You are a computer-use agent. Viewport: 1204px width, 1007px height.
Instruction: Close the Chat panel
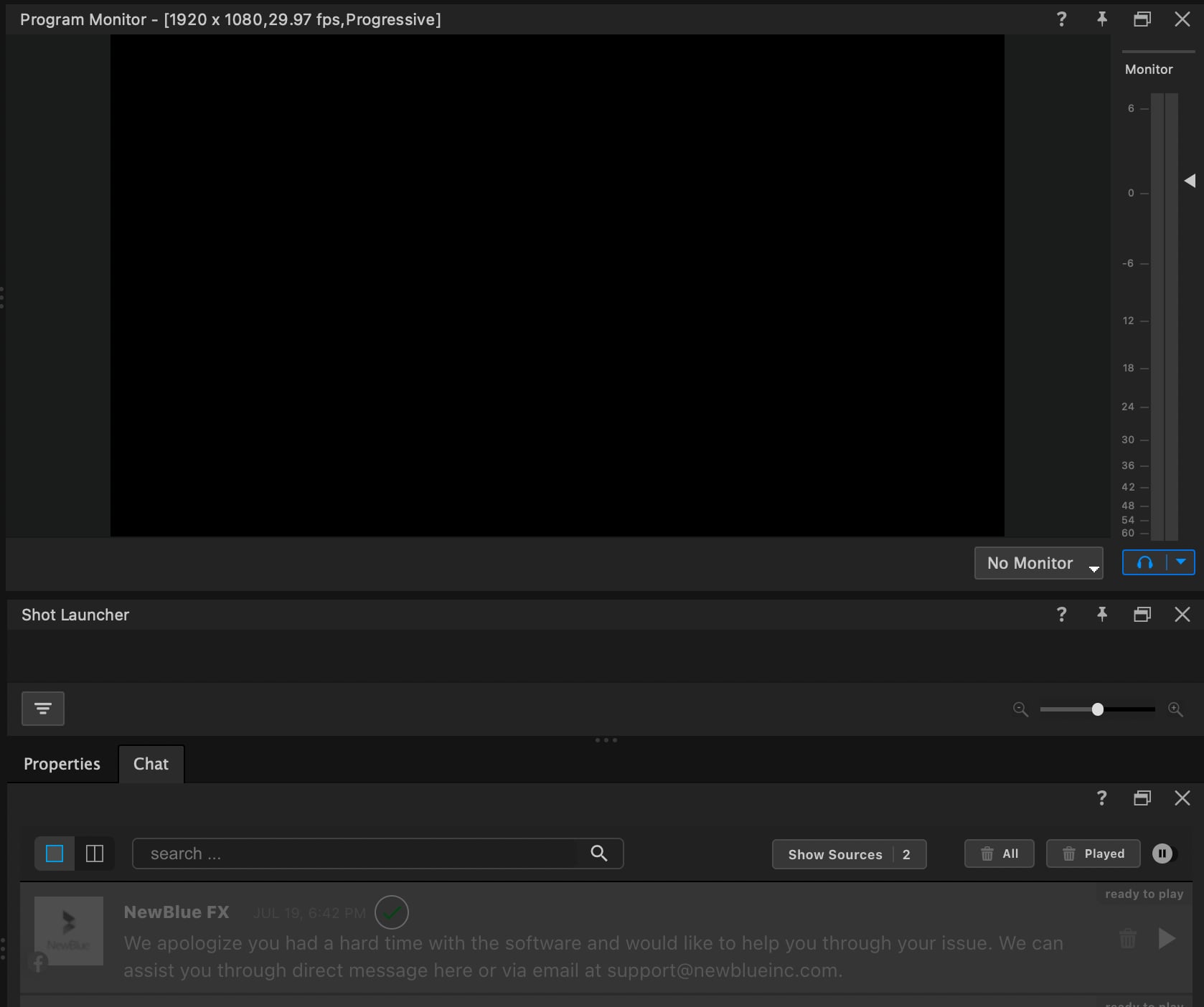click(1182, 798)
